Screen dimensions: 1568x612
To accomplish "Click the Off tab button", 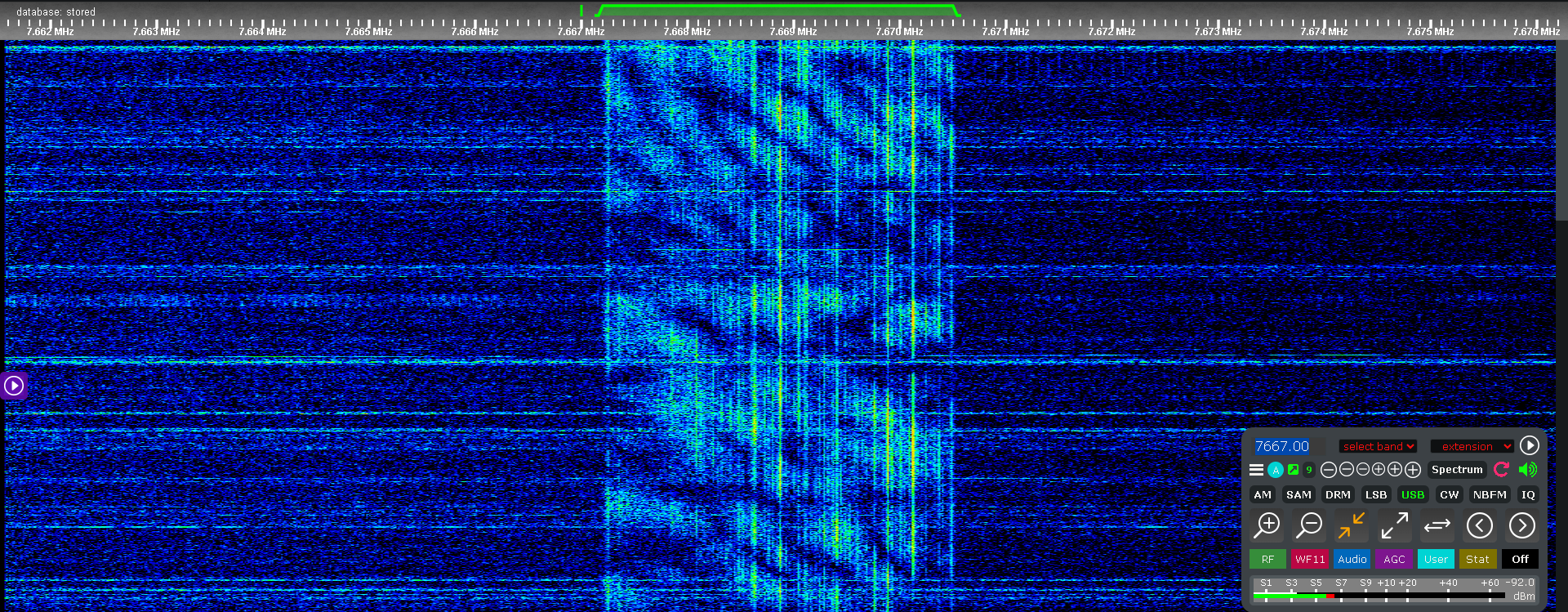I will point(1520,559).
